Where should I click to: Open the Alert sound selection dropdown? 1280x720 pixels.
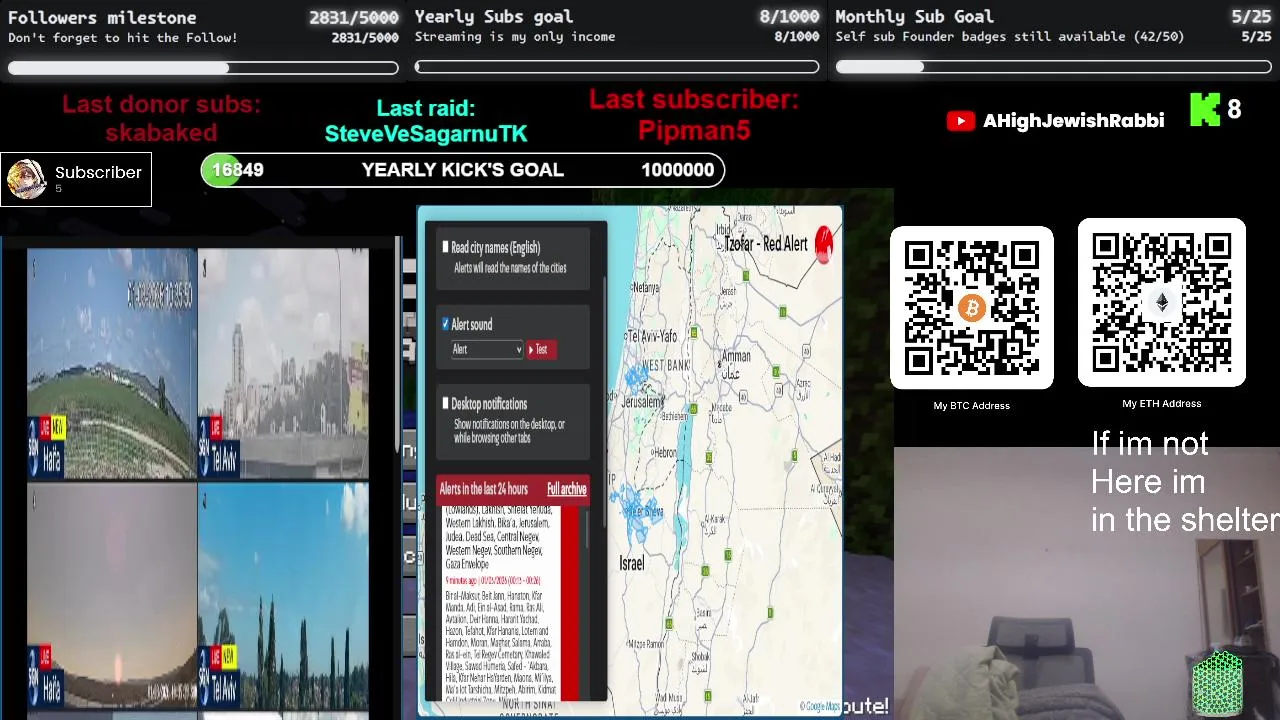[487, 349]
